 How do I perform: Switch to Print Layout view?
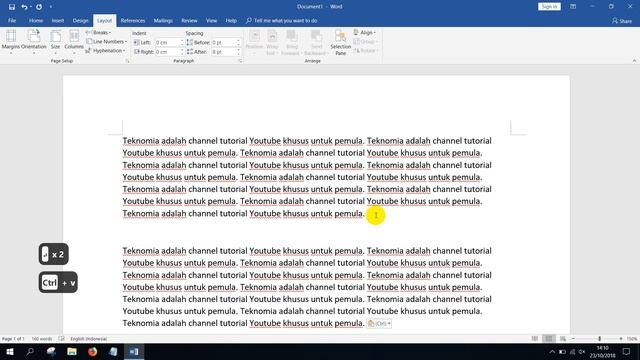pyautogui.click(x=549, y=339)
